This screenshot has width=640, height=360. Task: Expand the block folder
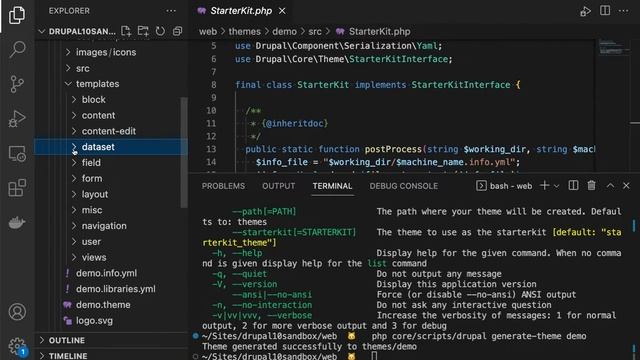(x=93, y=100)
